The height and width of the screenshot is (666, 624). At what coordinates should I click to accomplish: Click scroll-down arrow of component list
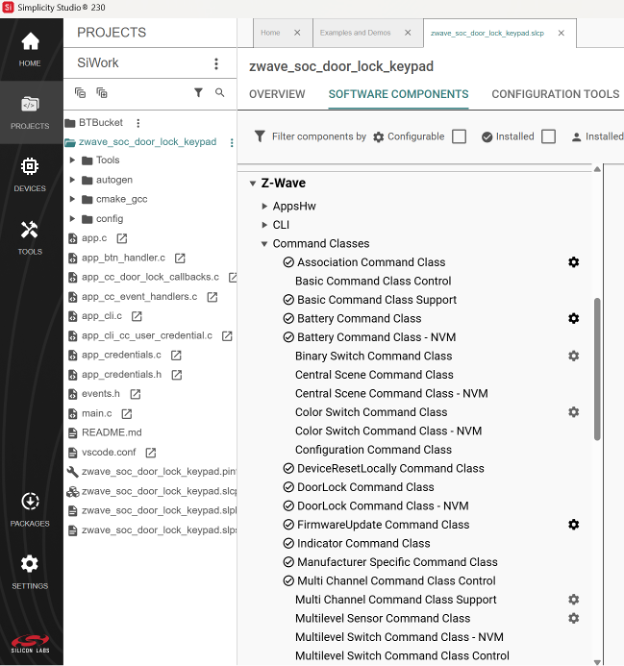tap(597, 662)
